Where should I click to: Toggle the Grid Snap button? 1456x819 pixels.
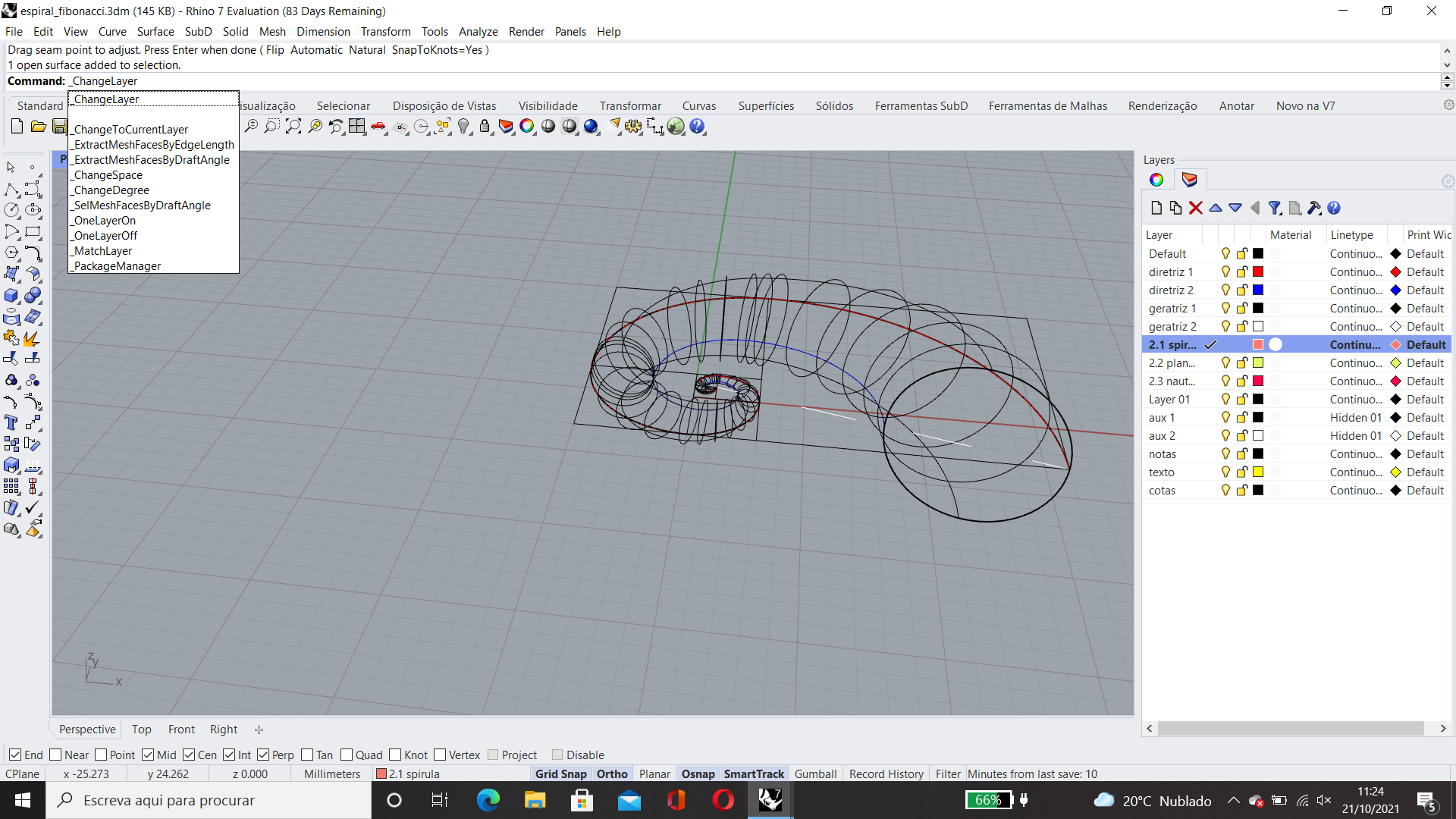(560, 773)
